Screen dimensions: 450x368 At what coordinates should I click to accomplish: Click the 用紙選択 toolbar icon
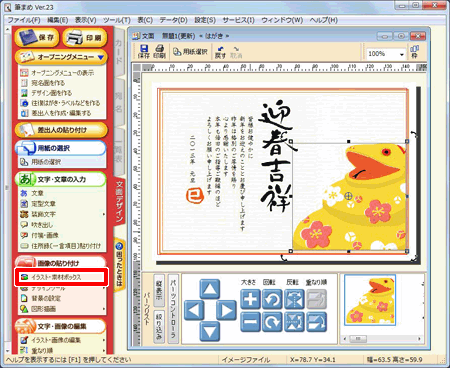(x=190, y=52)
